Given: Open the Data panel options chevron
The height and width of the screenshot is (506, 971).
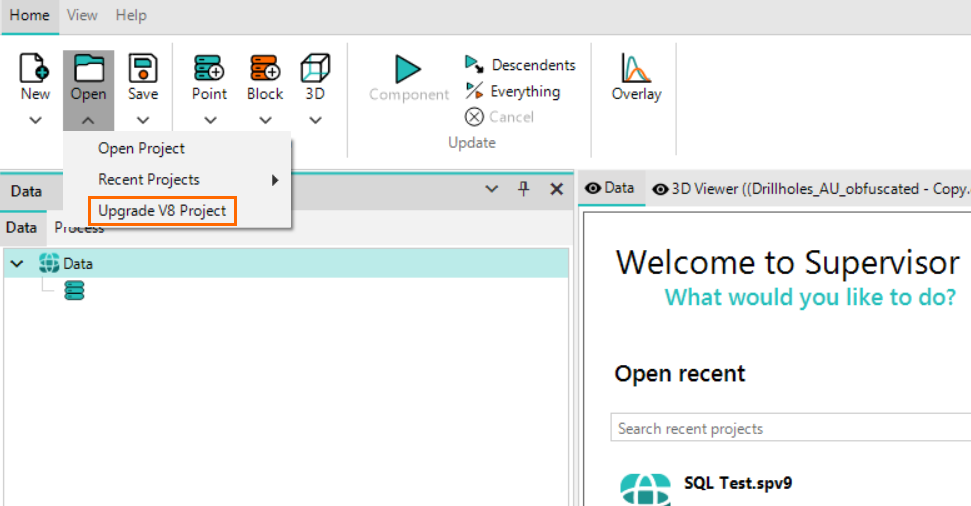Looking at the screenshot, I should pyautogui.click(x=492, y=189).
